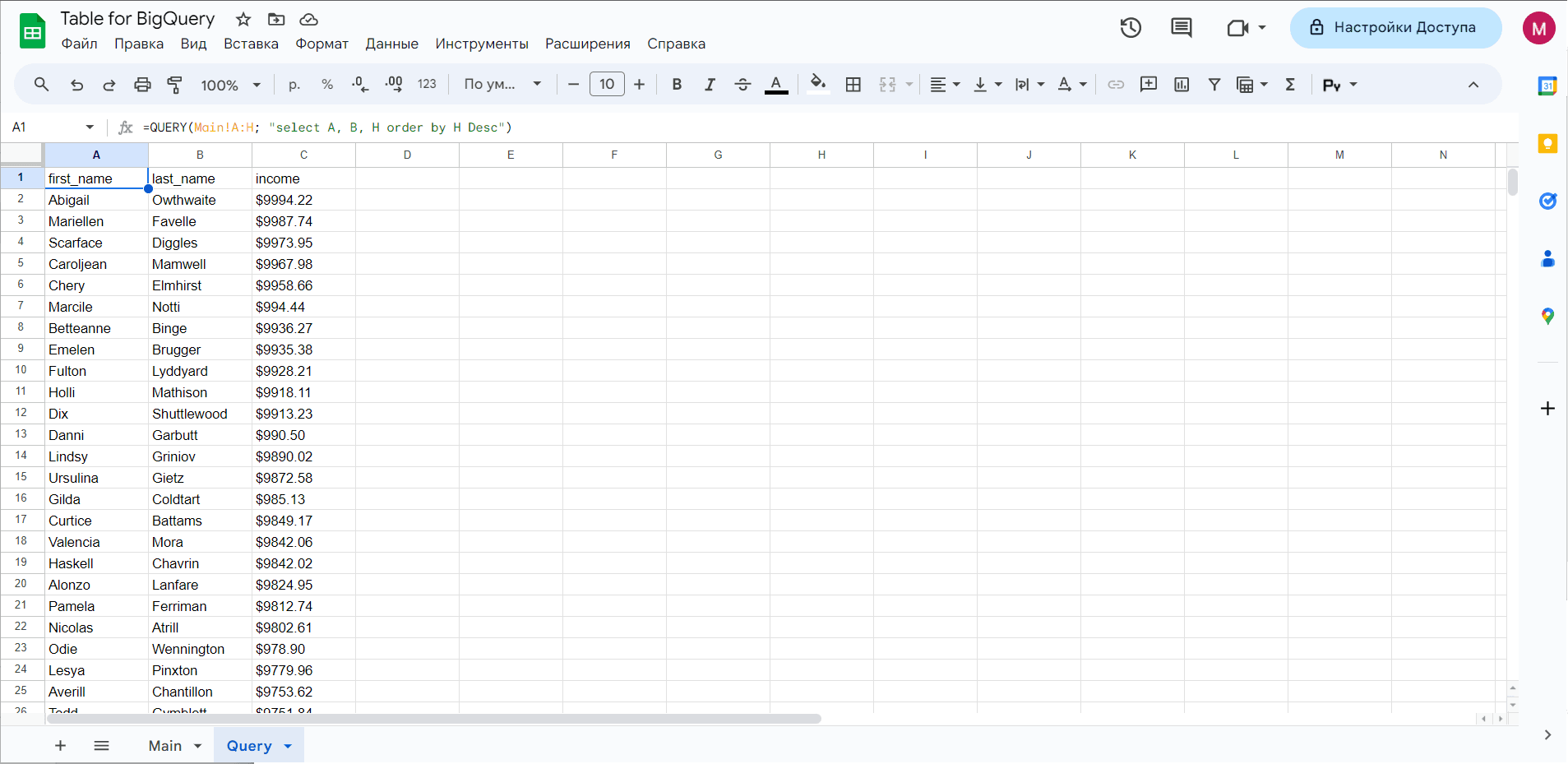
Task: Open the Данные menu
Action: [x=392, y=44]
